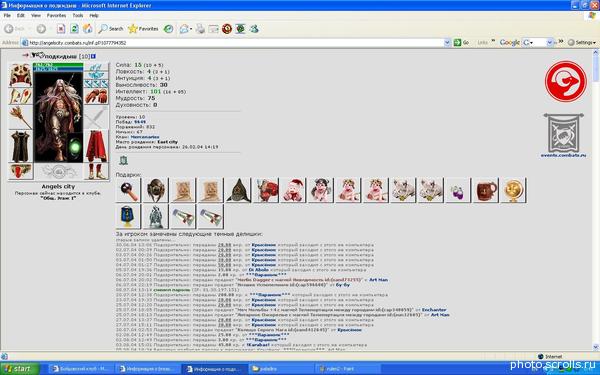Open the Search toolbar button

click(111, 29)
